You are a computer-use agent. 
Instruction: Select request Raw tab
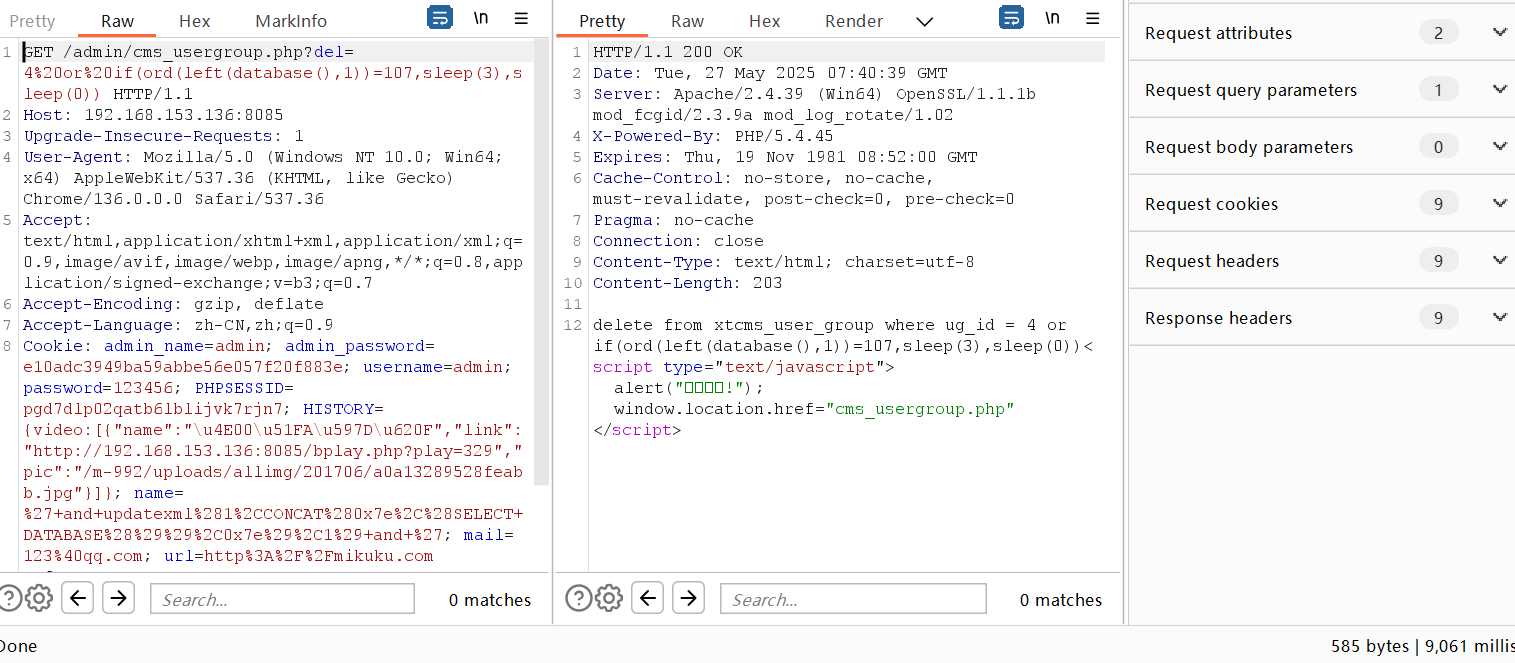(x=118, y=21)
